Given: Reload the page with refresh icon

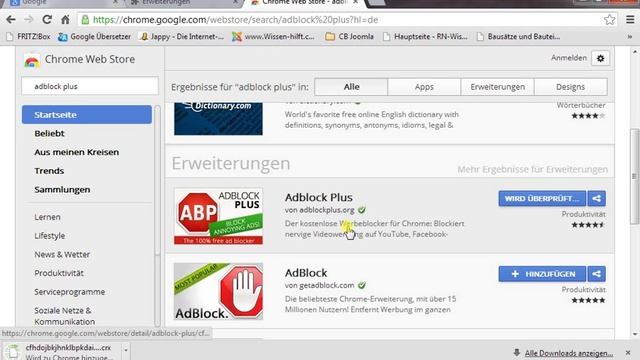Looking at the screenshot, I should point(47,20).
